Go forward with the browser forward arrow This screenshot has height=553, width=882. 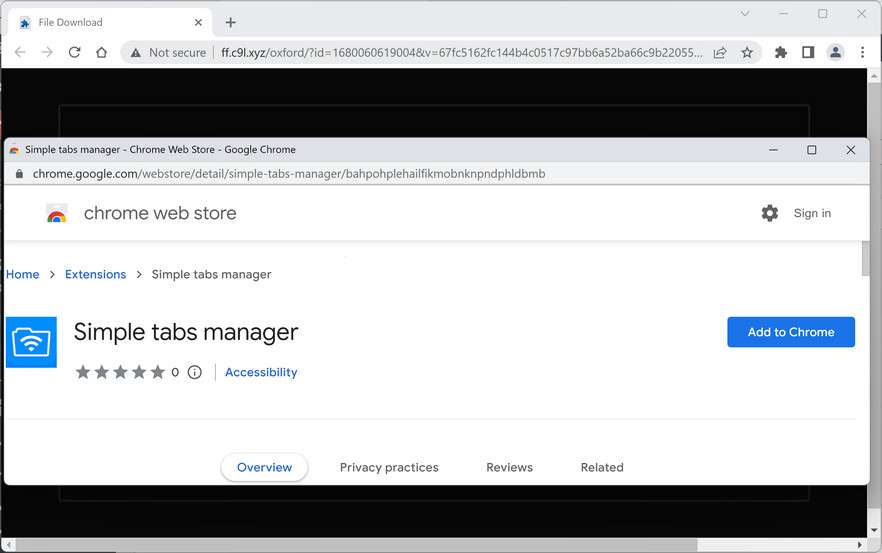(47, 52)
